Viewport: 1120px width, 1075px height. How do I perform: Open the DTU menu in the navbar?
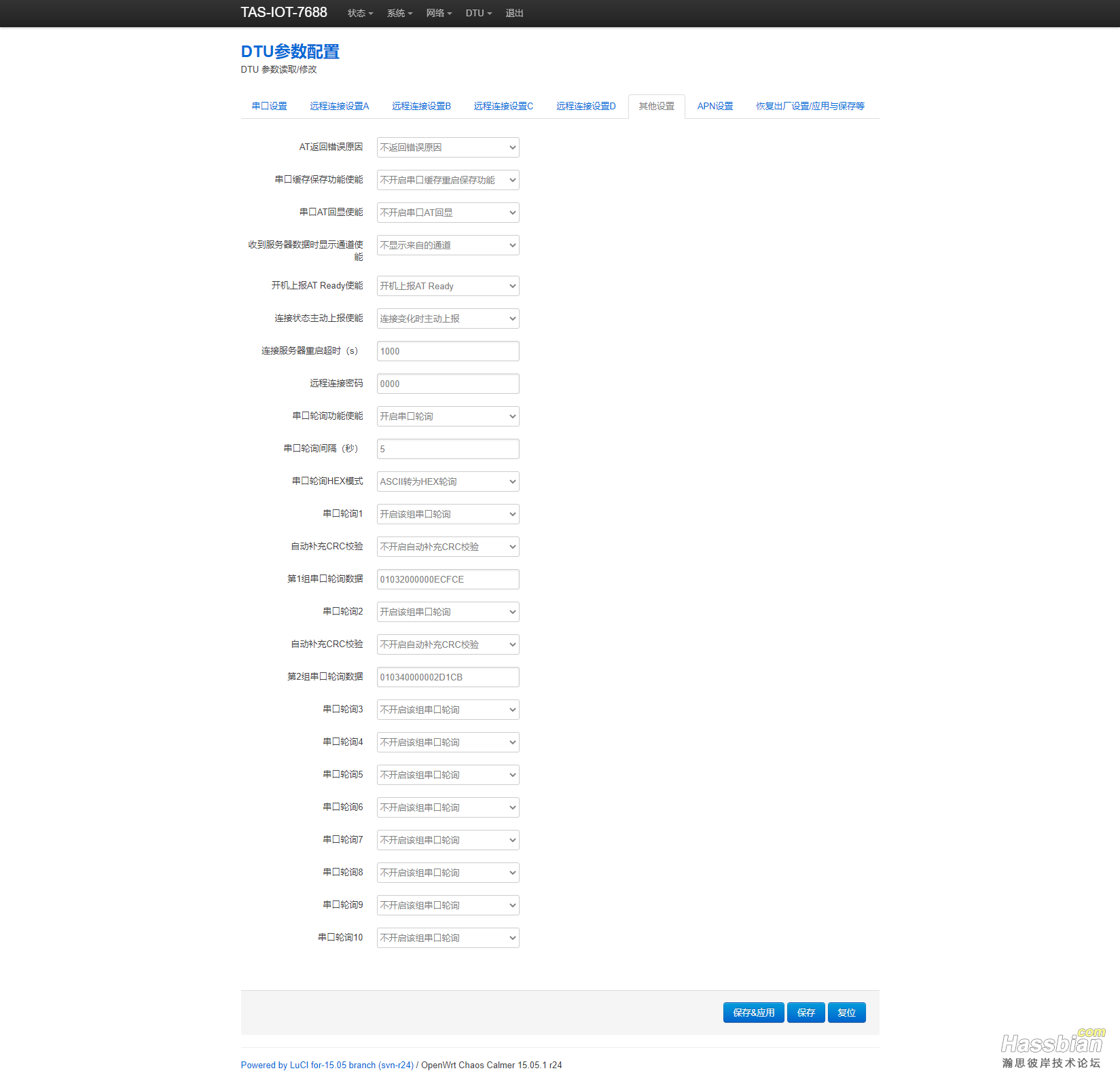pos(479,13)
